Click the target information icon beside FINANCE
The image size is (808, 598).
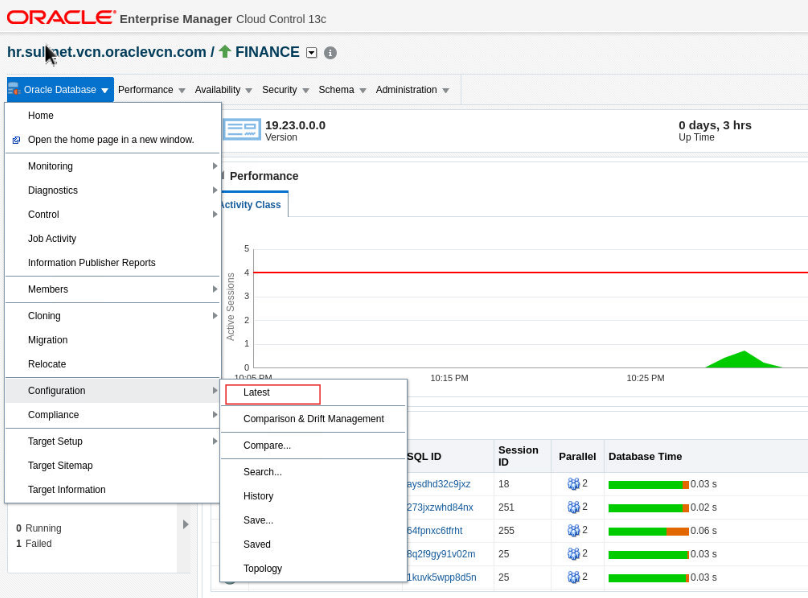coord(330,53)
